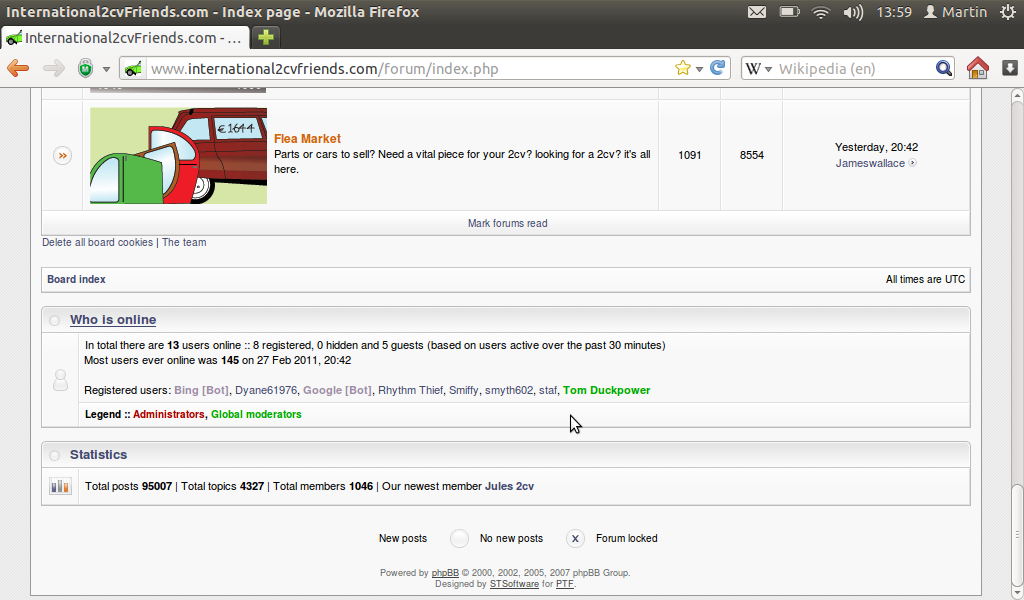Click the 13:59 clock in the panel
The height and width of the screenshot is (600, 1024).
[x=893, y=12]
